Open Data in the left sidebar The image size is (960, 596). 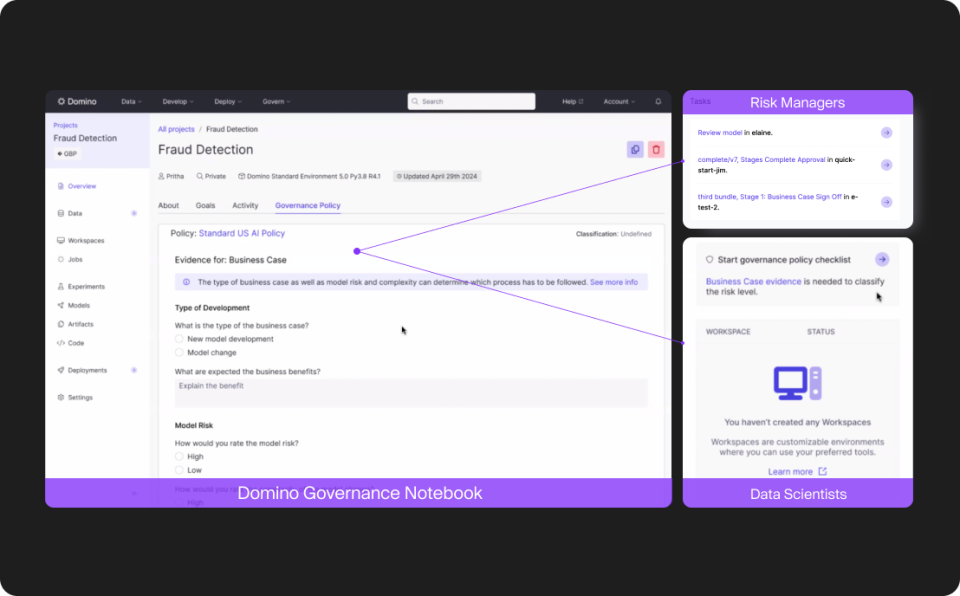70,214
